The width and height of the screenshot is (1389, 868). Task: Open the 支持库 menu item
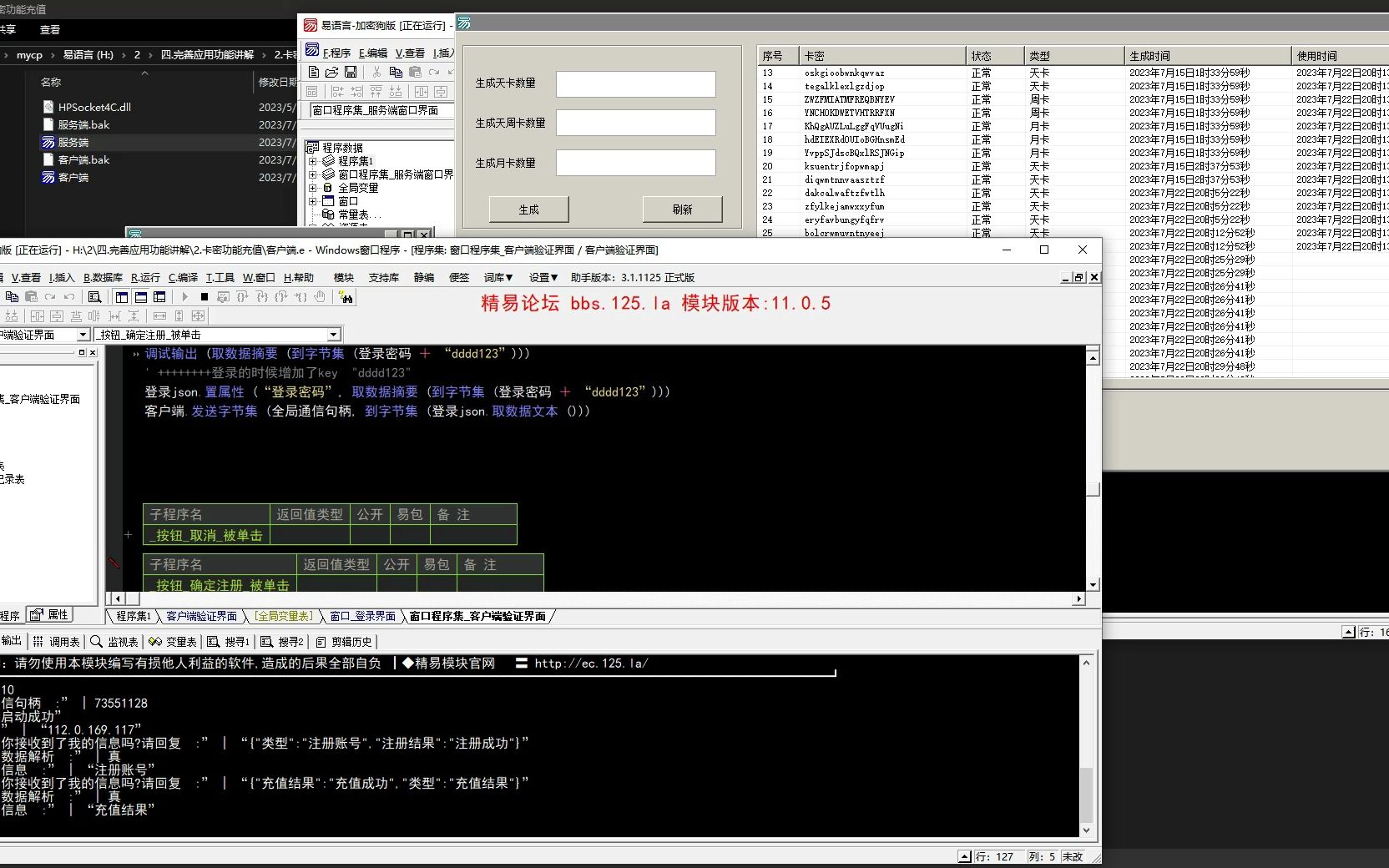click(384, 277)
